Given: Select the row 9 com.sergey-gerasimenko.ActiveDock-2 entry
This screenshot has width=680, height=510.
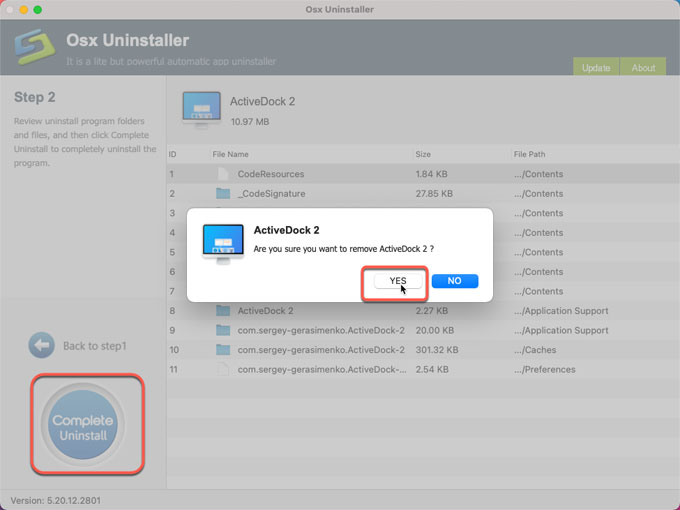Looking at the screenshot, I should pos(320,330).
